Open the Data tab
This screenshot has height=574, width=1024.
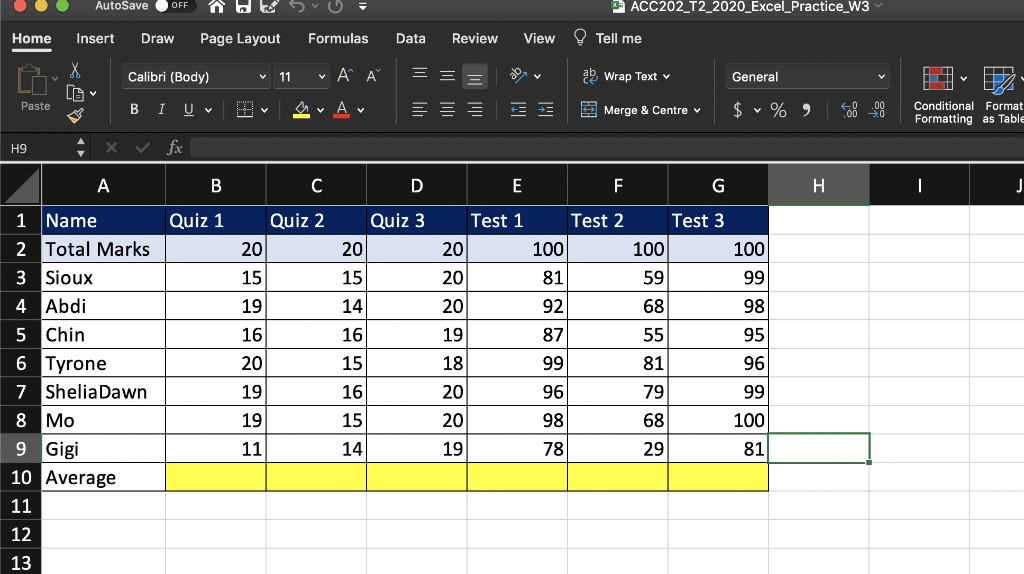point(411,39)
